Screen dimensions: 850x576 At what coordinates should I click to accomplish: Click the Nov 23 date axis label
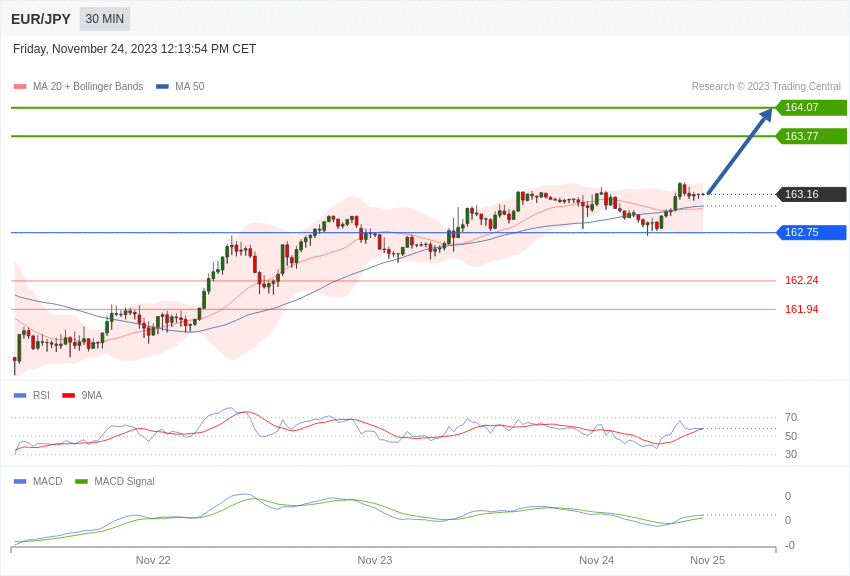point(375,560)
